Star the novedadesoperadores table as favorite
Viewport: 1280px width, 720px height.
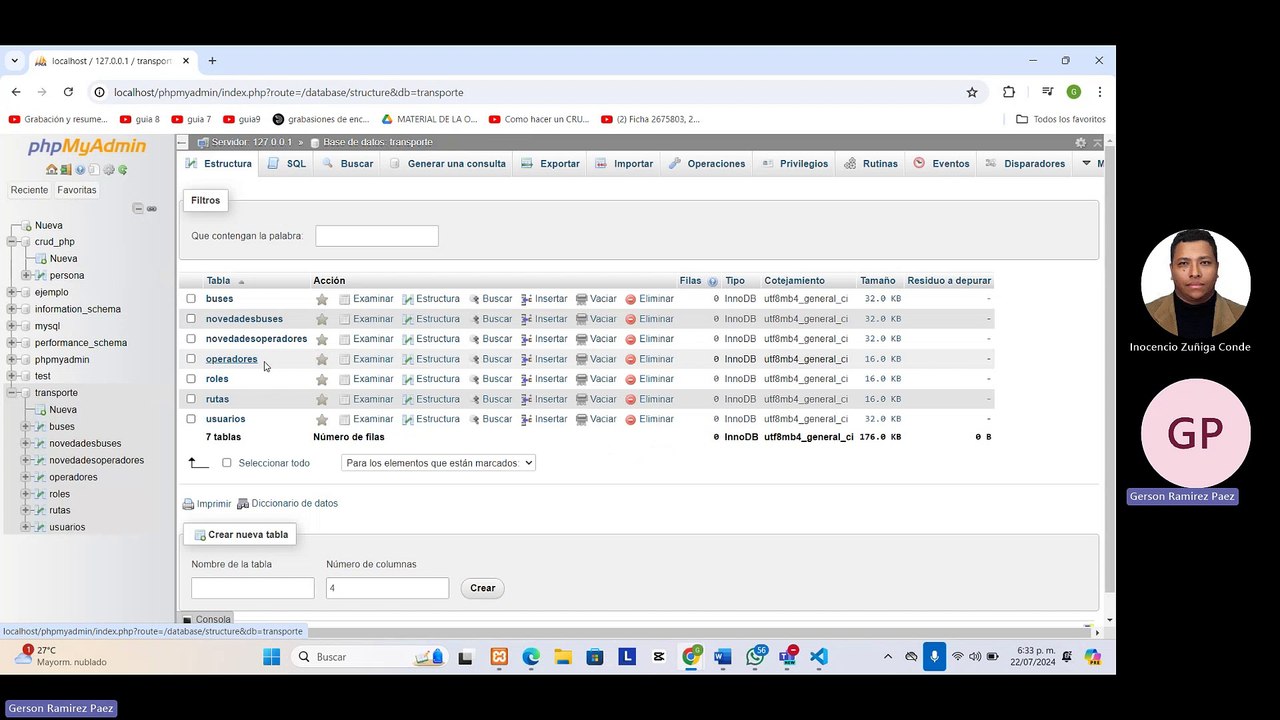tap(321, 339)
